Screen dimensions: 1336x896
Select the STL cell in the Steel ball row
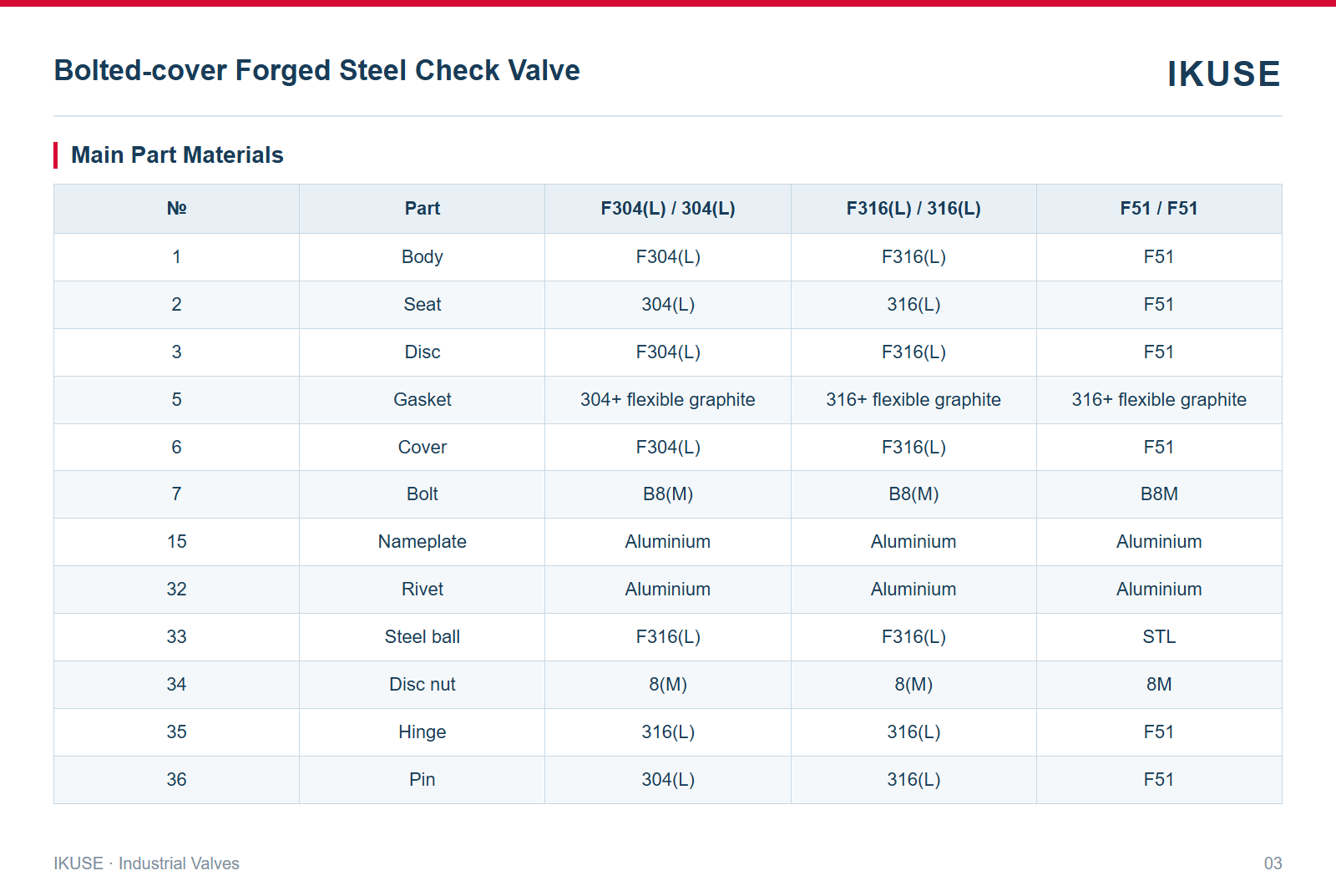coord(1159,636)
